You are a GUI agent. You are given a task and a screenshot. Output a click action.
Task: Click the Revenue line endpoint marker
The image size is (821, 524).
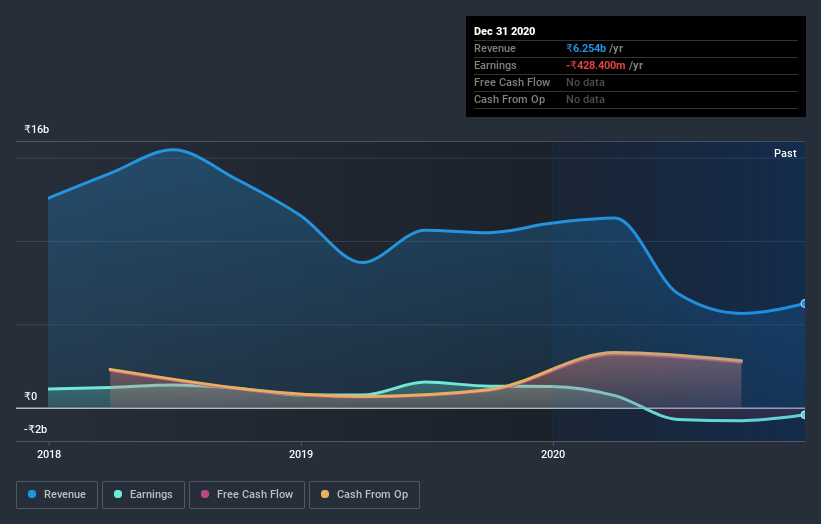804,304
